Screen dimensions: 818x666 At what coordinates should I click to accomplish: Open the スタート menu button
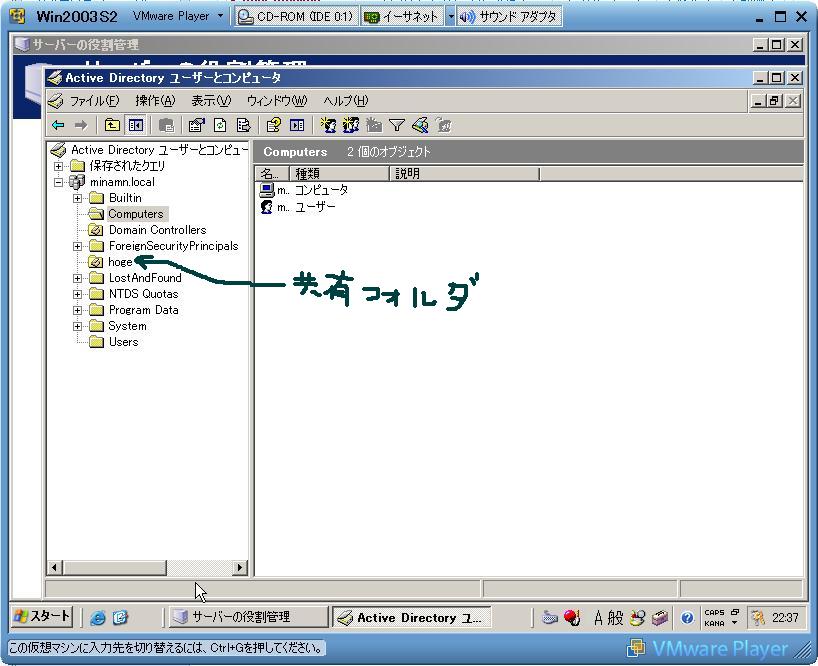coord(42,616)
